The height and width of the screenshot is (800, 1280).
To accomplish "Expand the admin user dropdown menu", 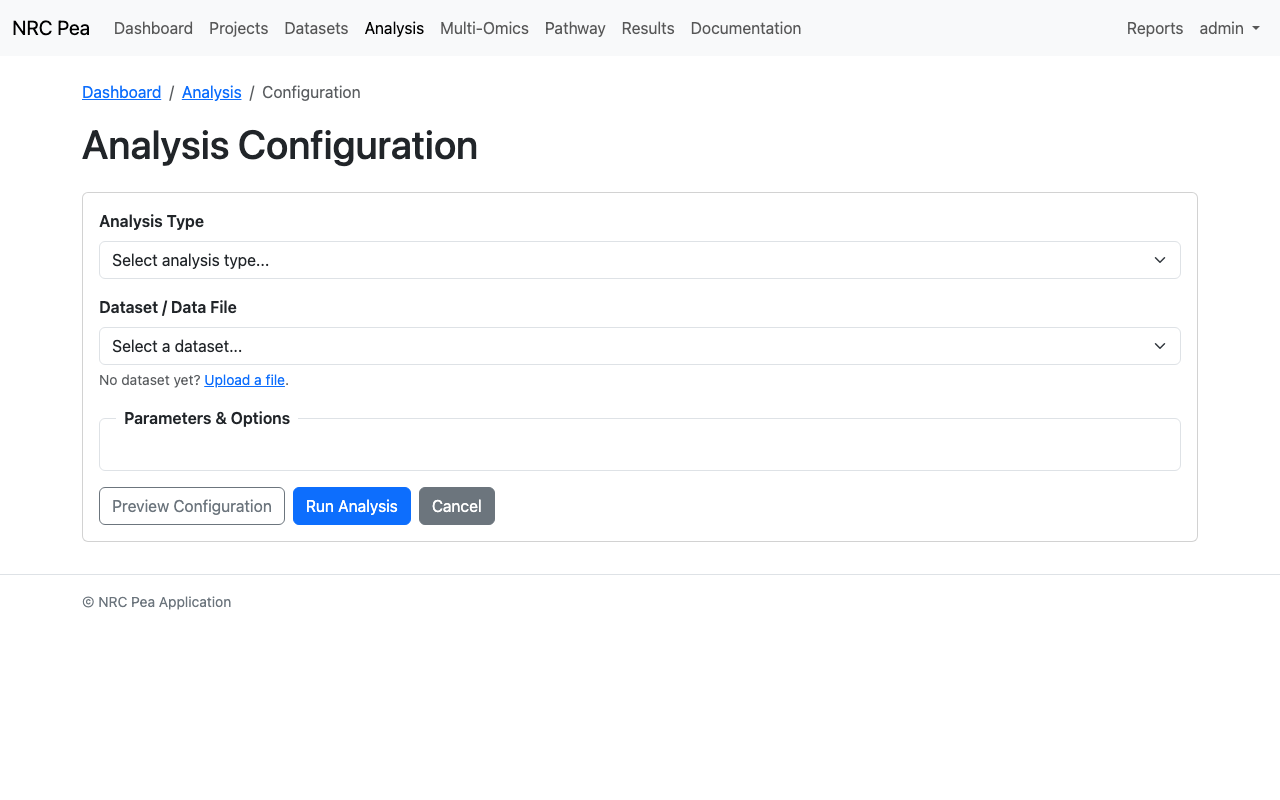I will (1228, 28).
